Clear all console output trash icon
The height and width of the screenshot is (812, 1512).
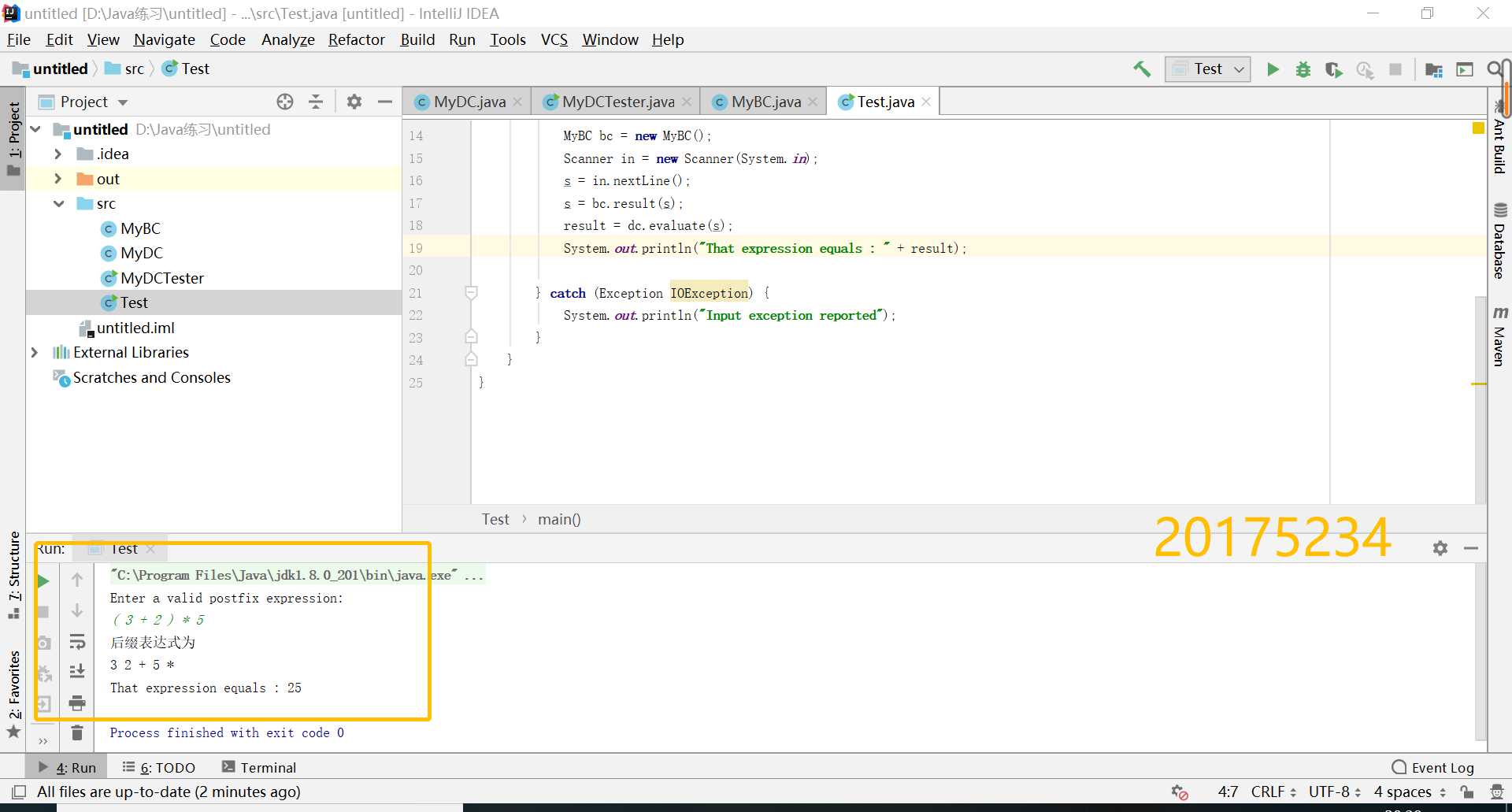pyautogui.click(x=77, y=732)
